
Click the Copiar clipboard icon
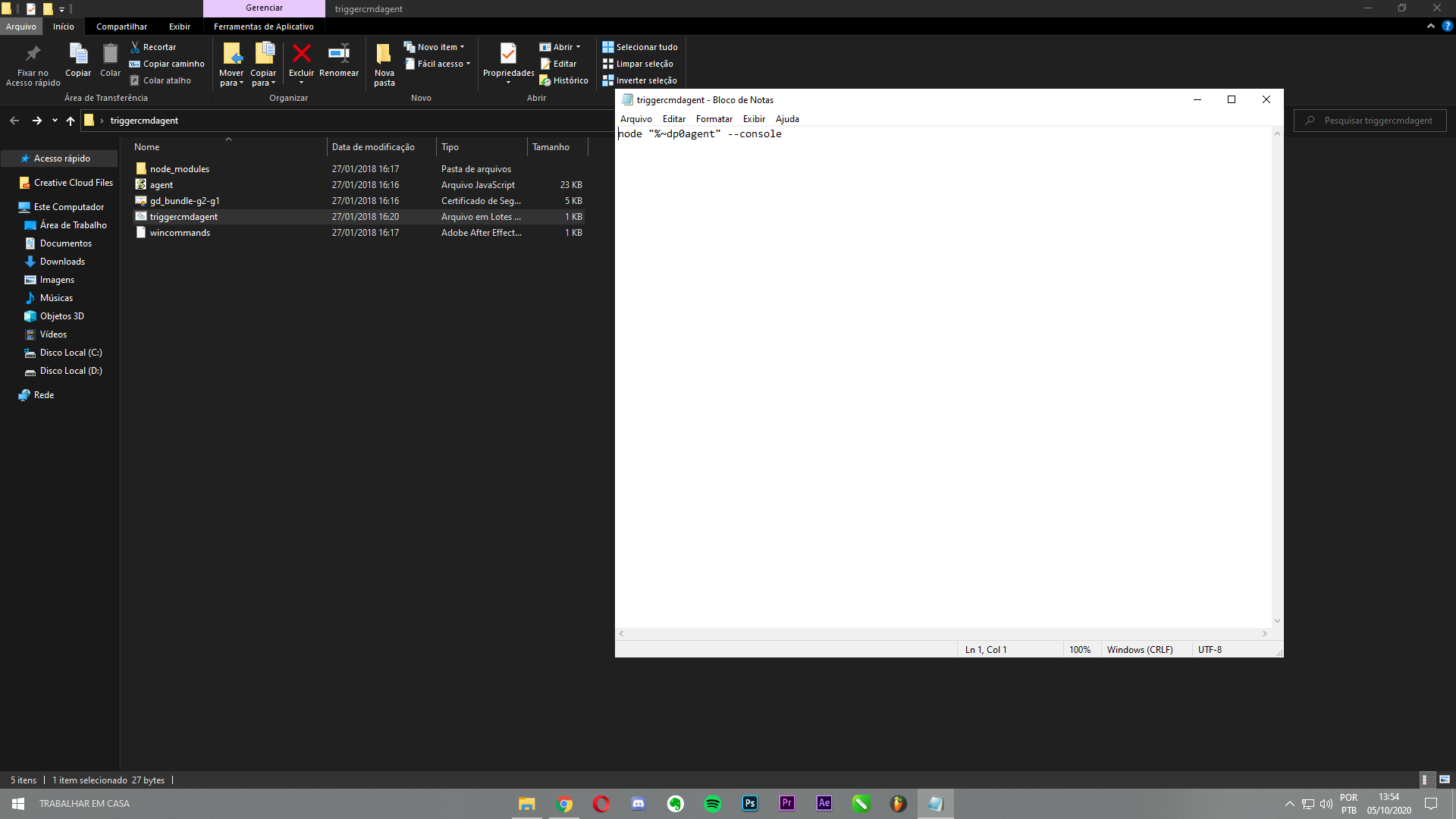click(78, 60)
